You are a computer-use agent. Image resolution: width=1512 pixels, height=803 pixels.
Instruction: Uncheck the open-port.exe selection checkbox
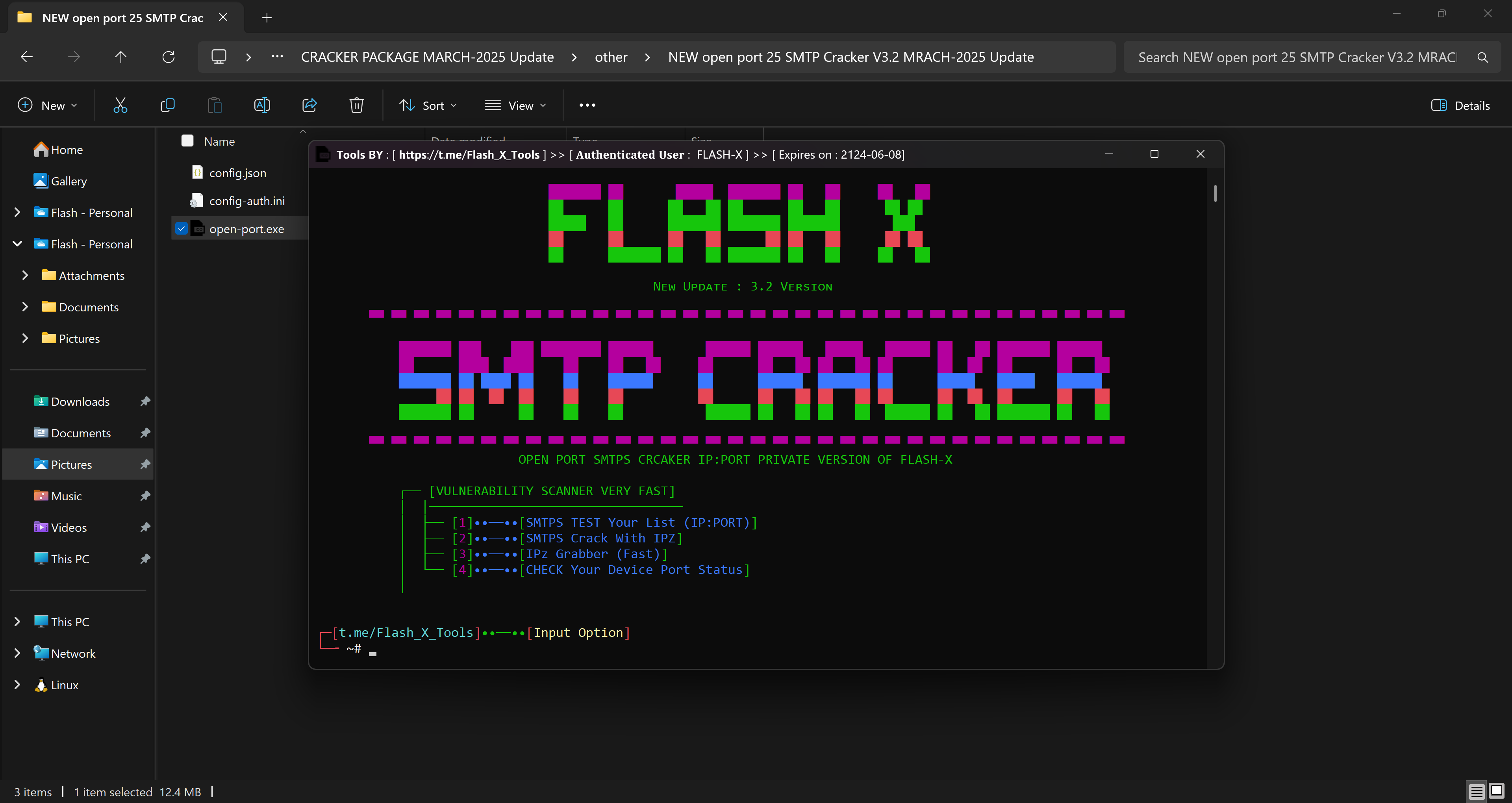tap(182, 228)
